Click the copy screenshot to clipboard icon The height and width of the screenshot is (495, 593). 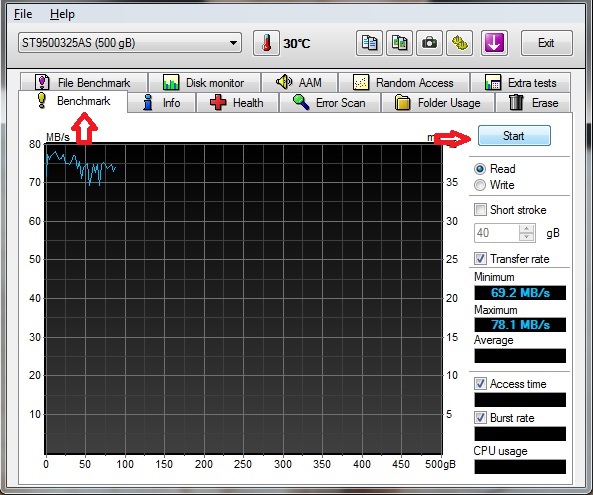click(x=399, y=43)
